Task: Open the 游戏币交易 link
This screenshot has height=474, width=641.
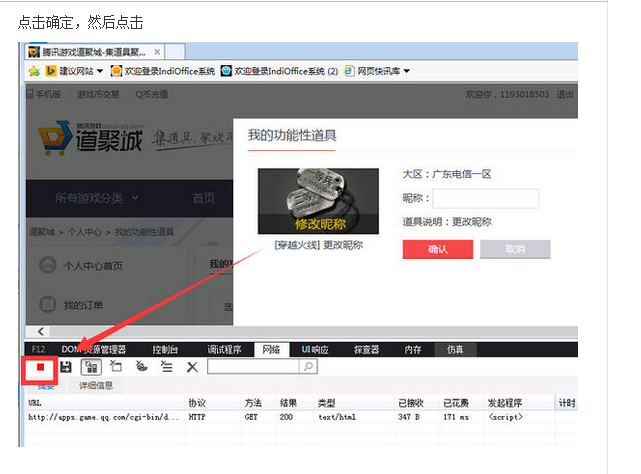Action: (98, 94)
